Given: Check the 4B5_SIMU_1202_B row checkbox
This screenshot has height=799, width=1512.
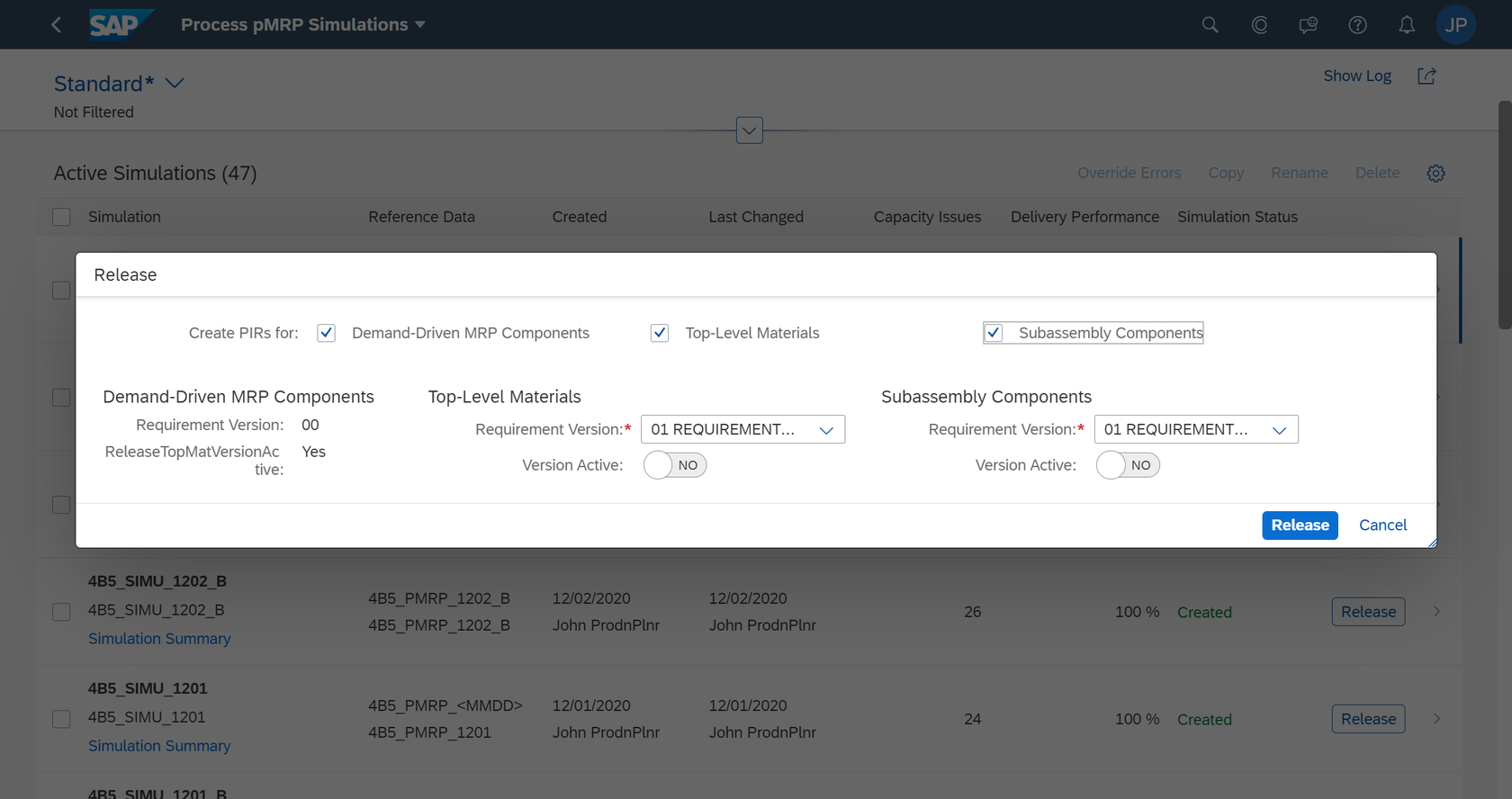Looking at the screenshot, I should [61, 612].
